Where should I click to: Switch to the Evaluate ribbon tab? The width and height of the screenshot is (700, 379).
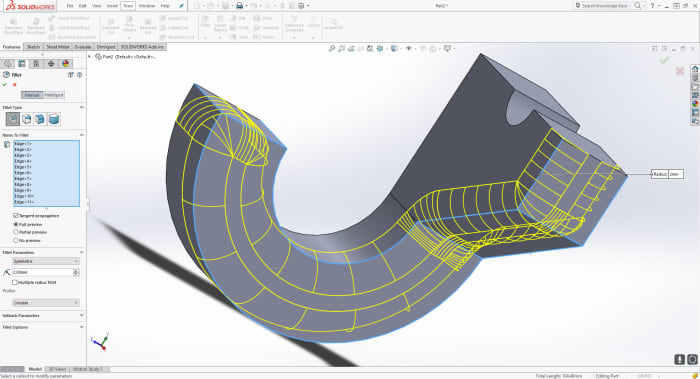83,47
